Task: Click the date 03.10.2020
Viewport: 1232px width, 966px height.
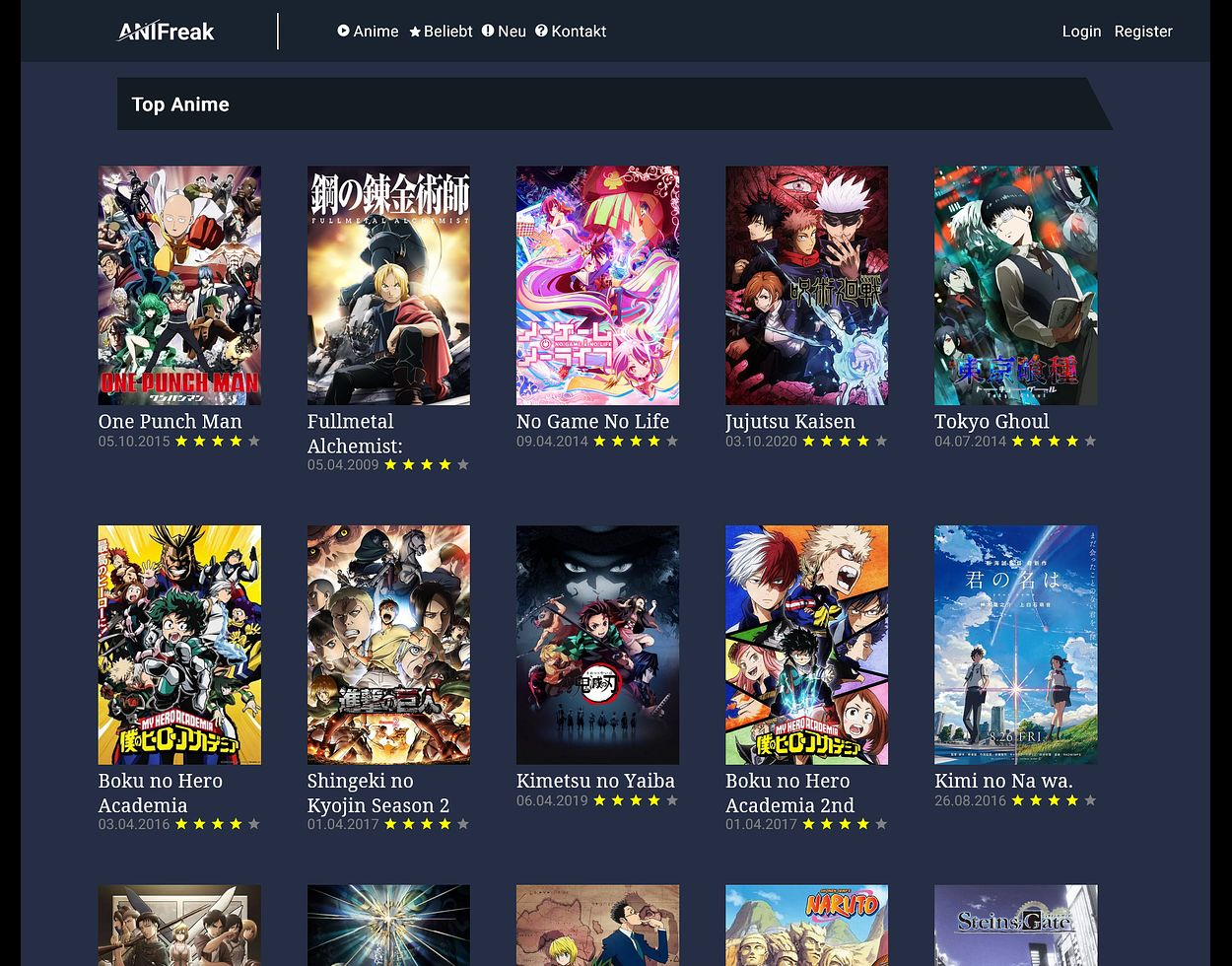Action: 761,442
